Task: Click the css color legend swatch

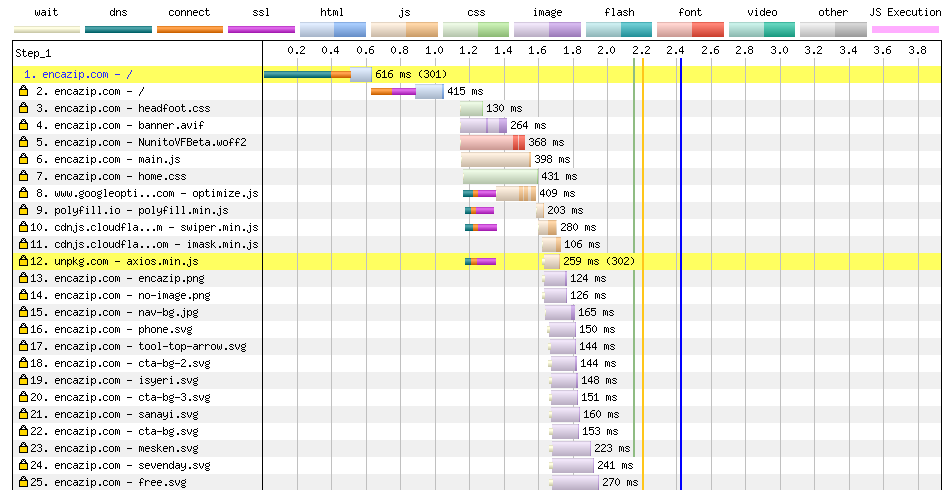Action: [476, 30]
